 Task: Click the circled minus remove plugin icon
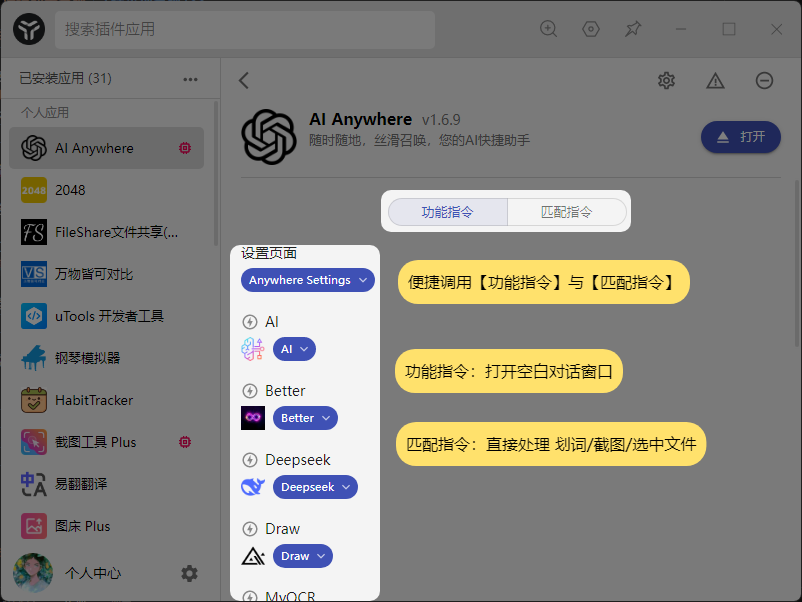point(764,81)
